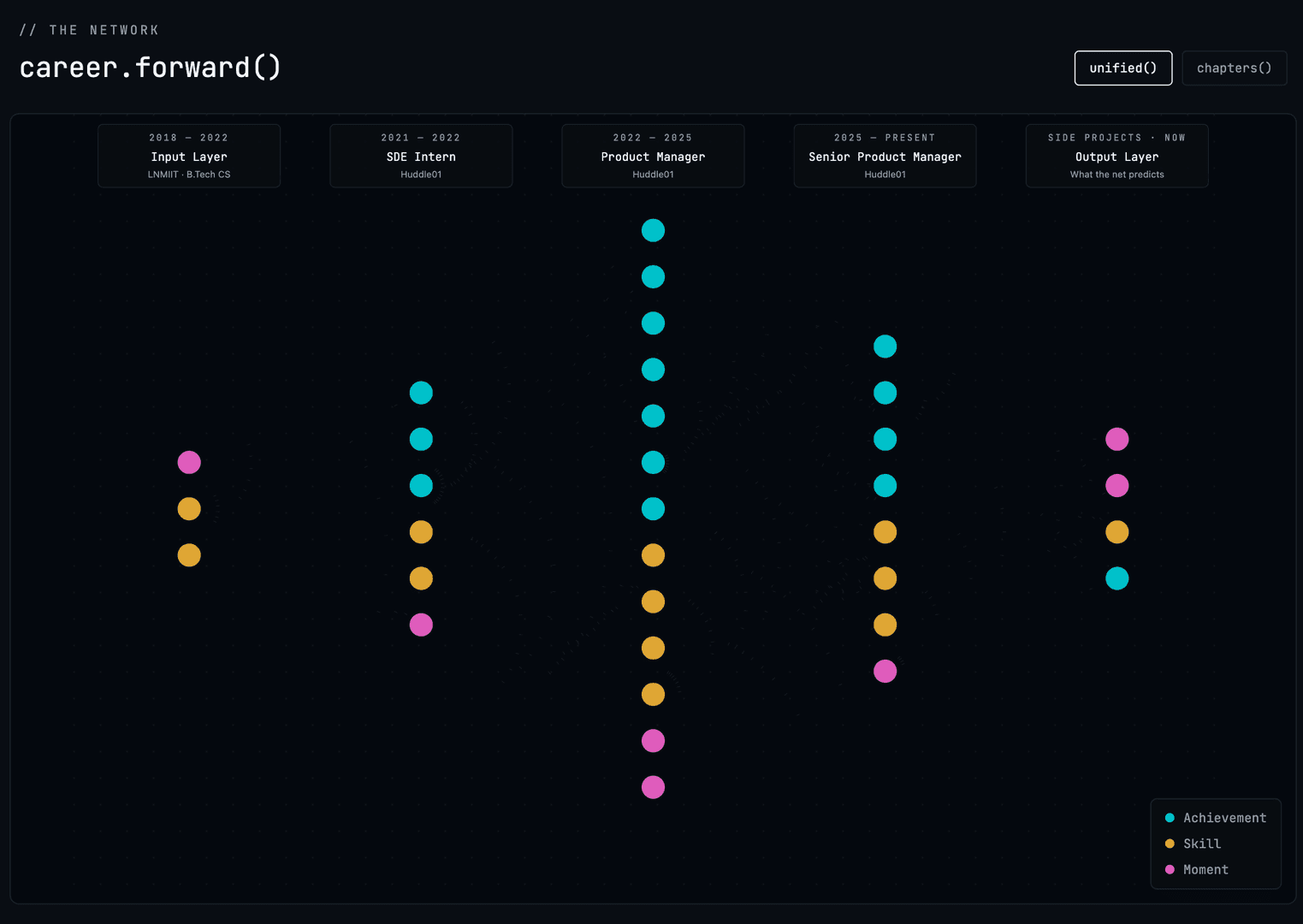Select the bottom orange node in Input Layer

point(189,555)
